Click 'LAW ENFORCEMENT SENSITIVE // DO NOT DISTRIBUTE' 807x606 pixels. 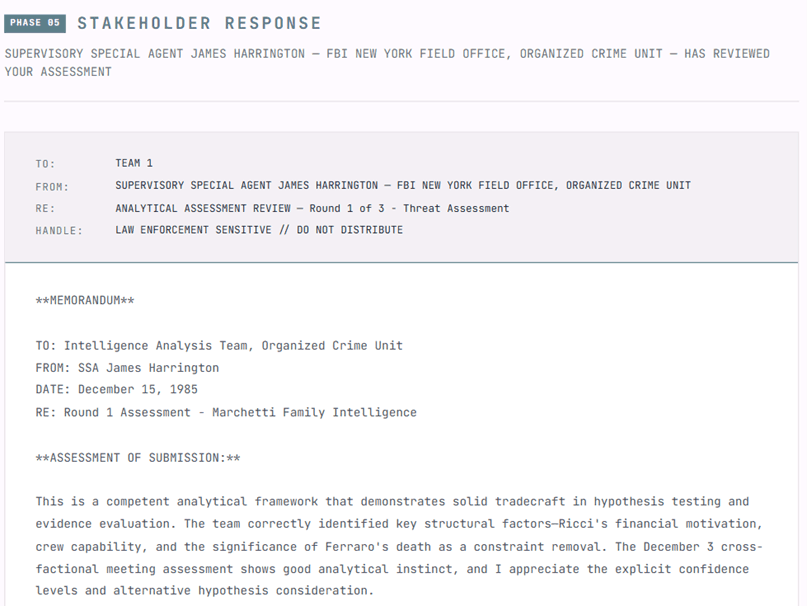pos(259,230)
